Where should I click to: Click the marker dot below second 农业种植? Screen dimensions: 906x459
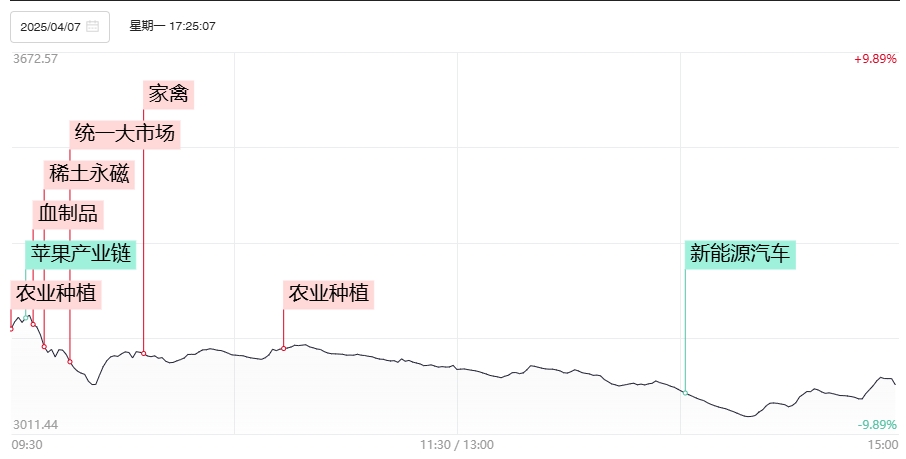tap(284, 349)
